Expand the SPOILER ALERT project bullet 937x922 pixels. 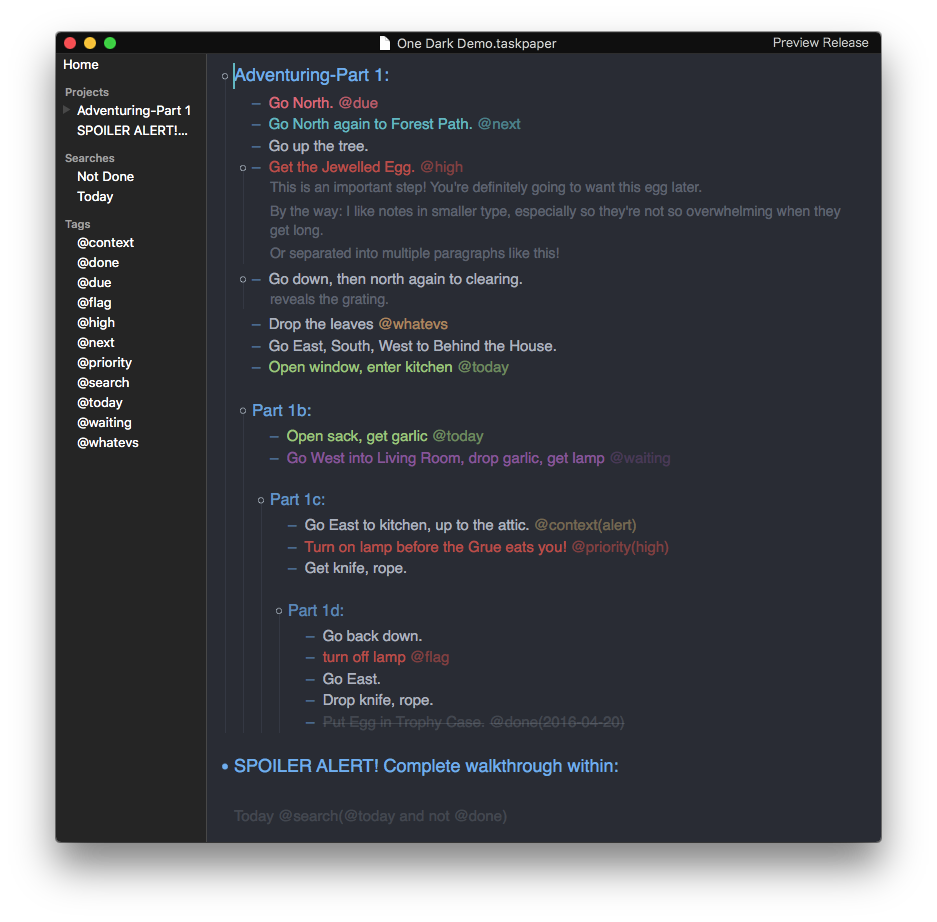[225, 767]
